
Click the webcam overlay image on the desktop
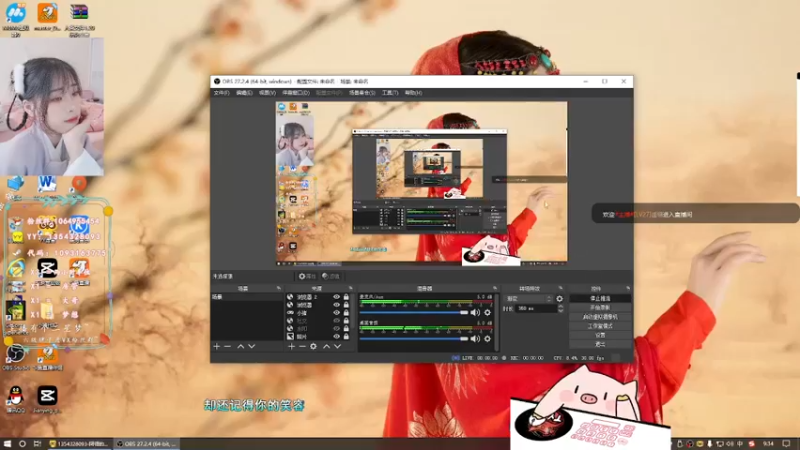pyautogui.click(x=52, y=107)
